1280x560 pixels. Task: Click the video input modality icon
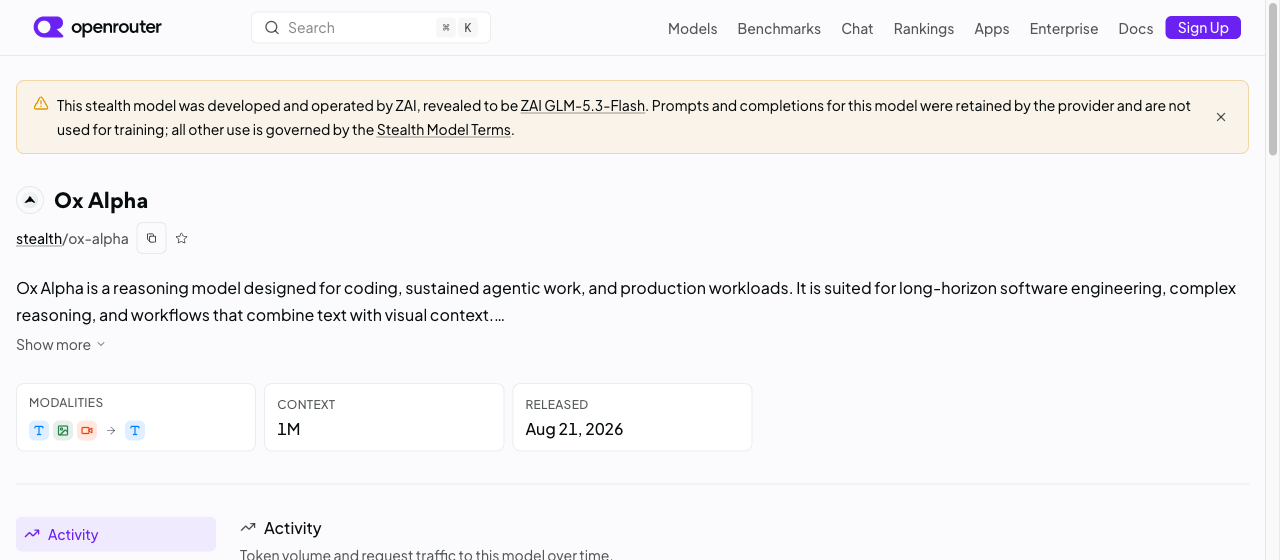(x=87, y=430)
